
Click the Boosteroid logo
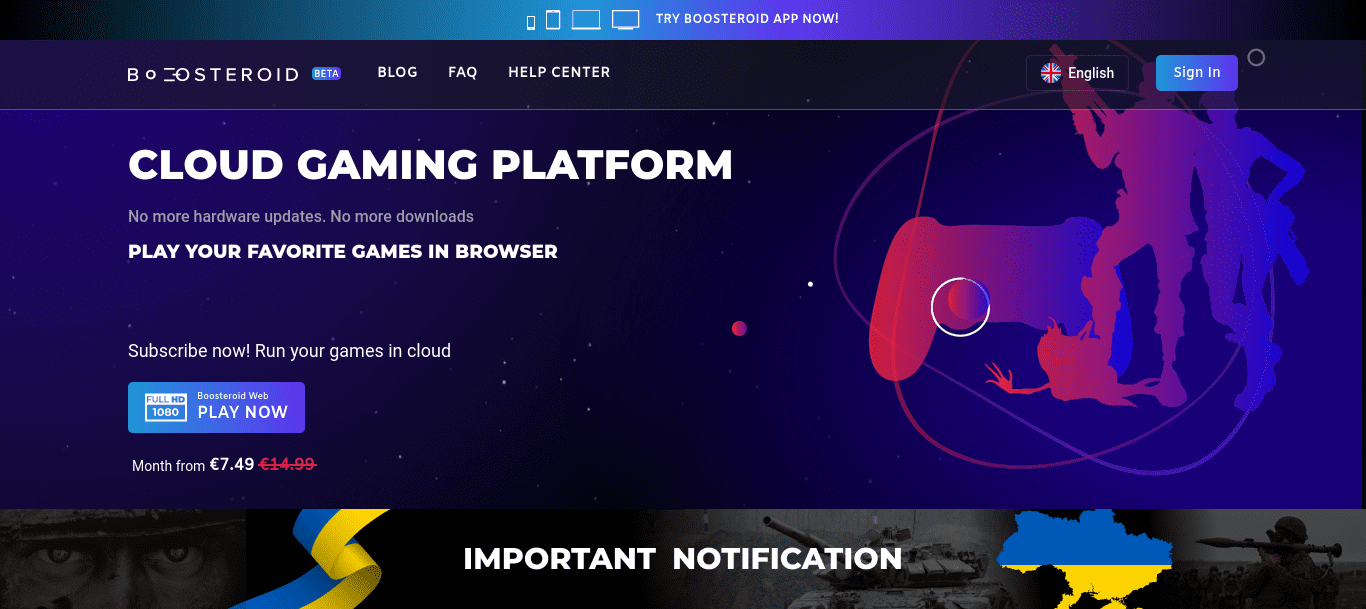pos(213,74)
